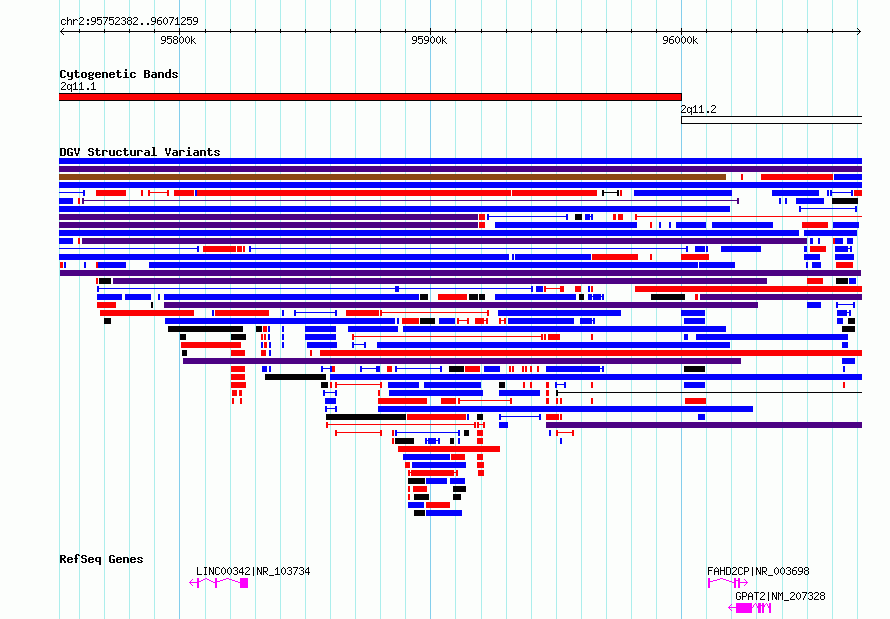Viewport: 890px width, 619px height.
Task: Click the FAHD2CP|NR_003698 gene label
Action: click(x=758, y=571)
